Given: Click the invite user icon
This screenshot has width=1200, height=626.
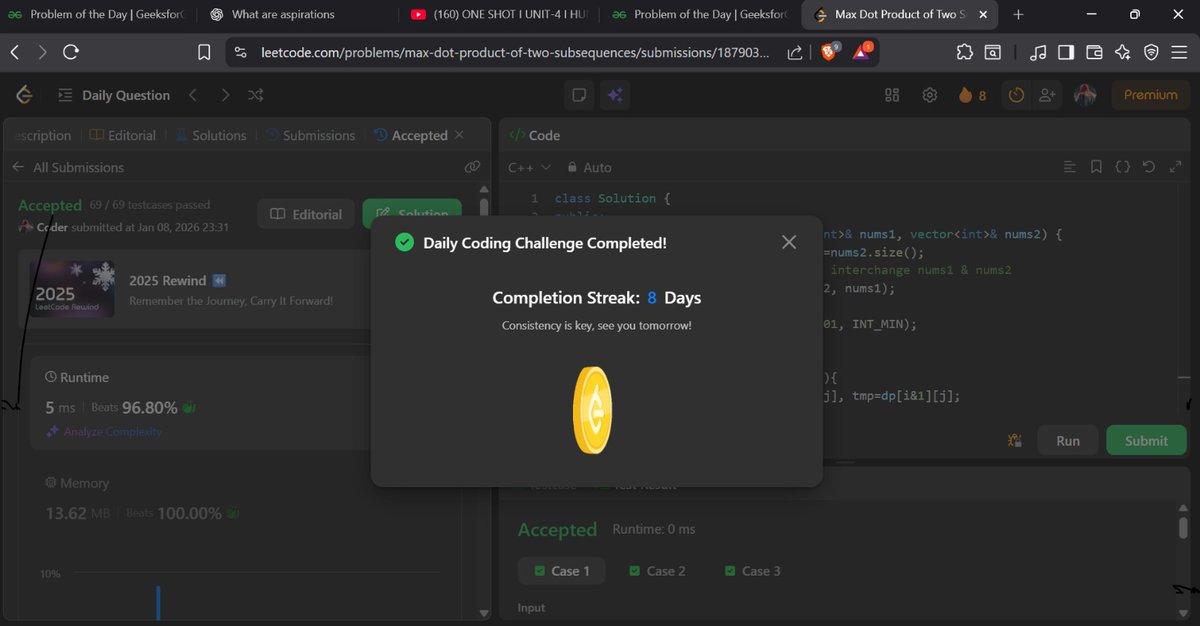Looking at the screenshot, I should [1047, 95].
